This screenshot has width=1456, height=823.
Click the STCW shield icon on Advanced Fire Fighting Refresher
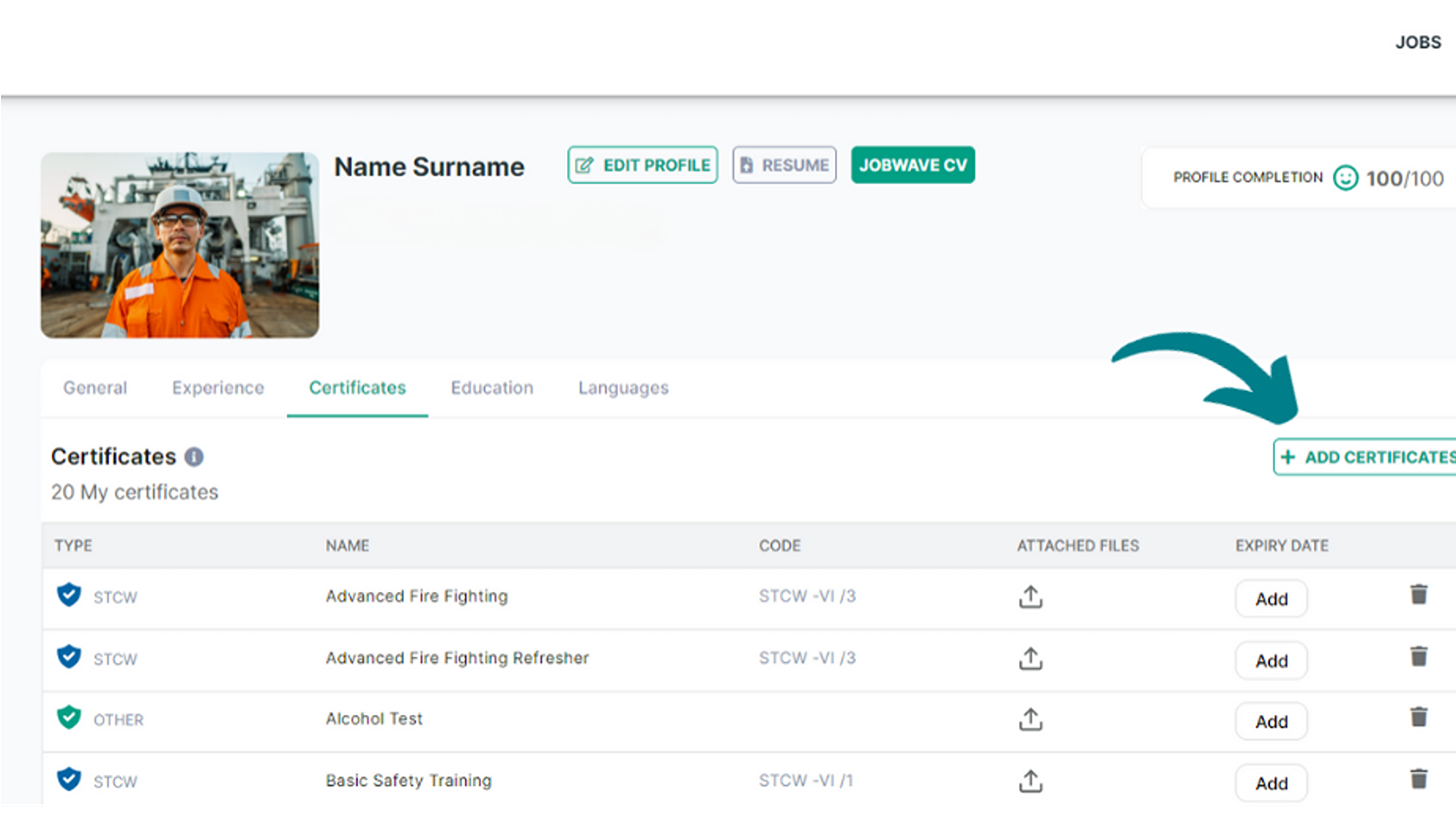click(x=68, y=656)
